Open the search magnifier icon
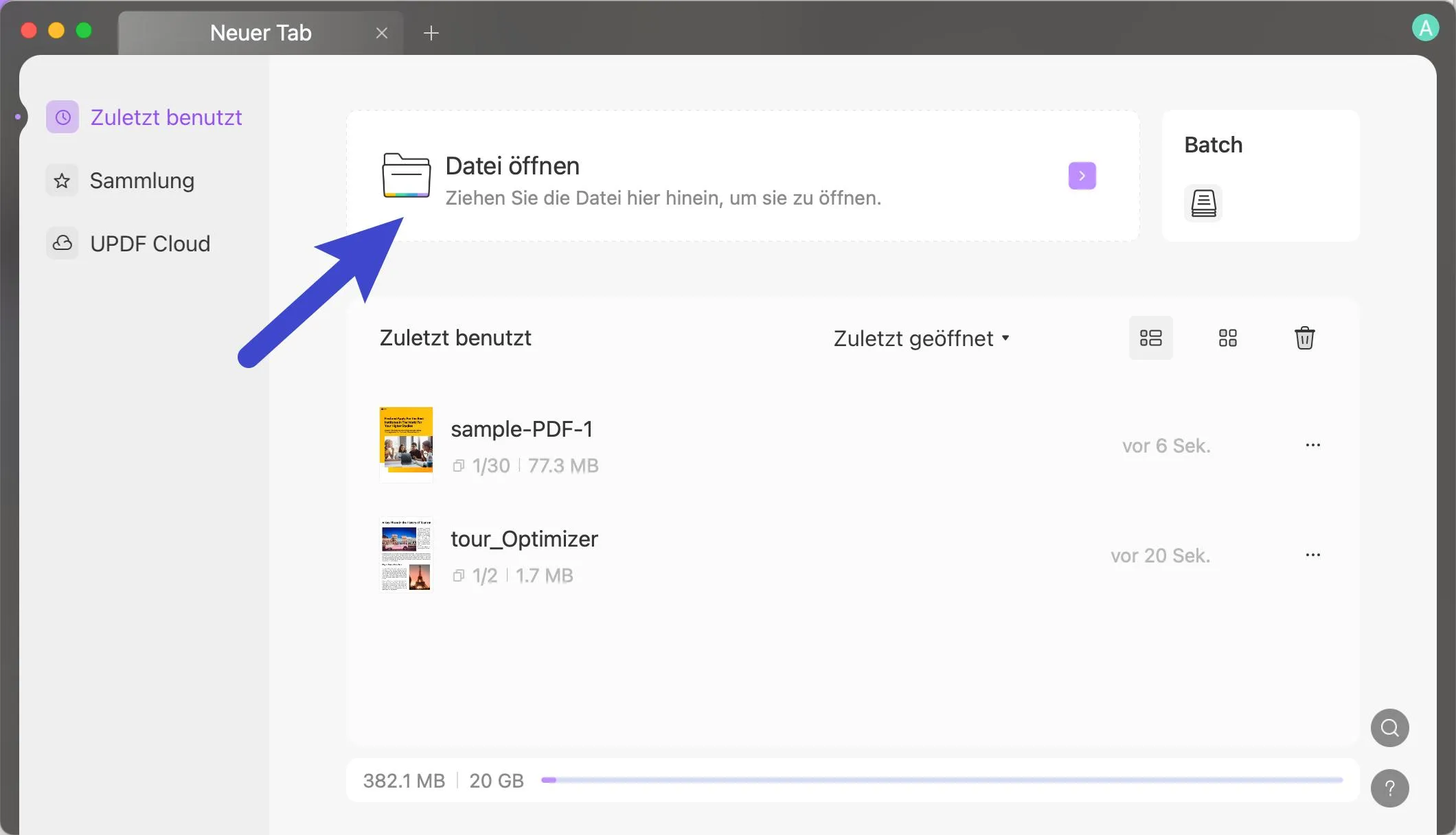The image size is (1456, 835). click(x=1389, y=727)
